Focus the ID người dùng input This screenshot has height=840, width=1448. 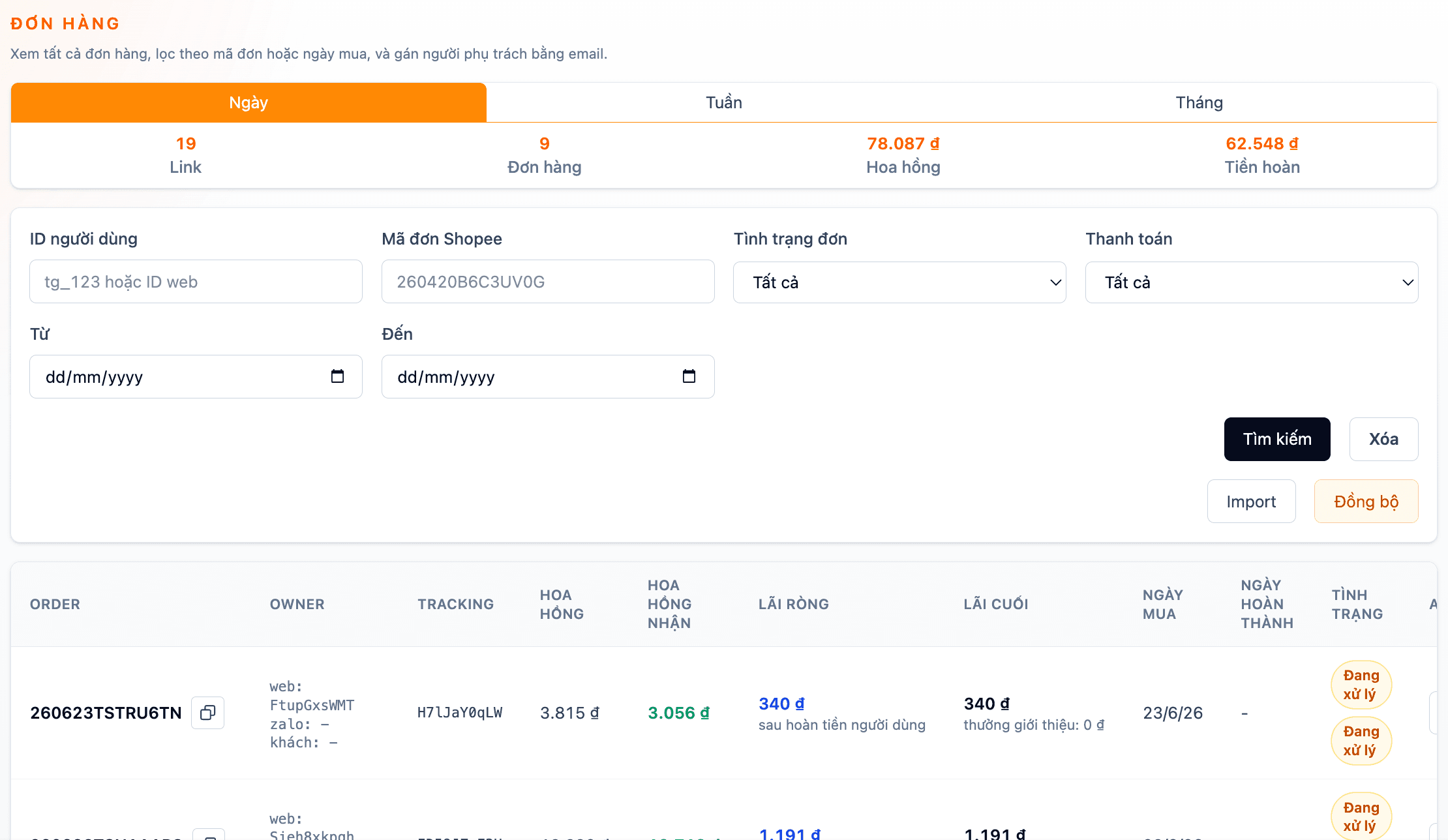[196, 282]
